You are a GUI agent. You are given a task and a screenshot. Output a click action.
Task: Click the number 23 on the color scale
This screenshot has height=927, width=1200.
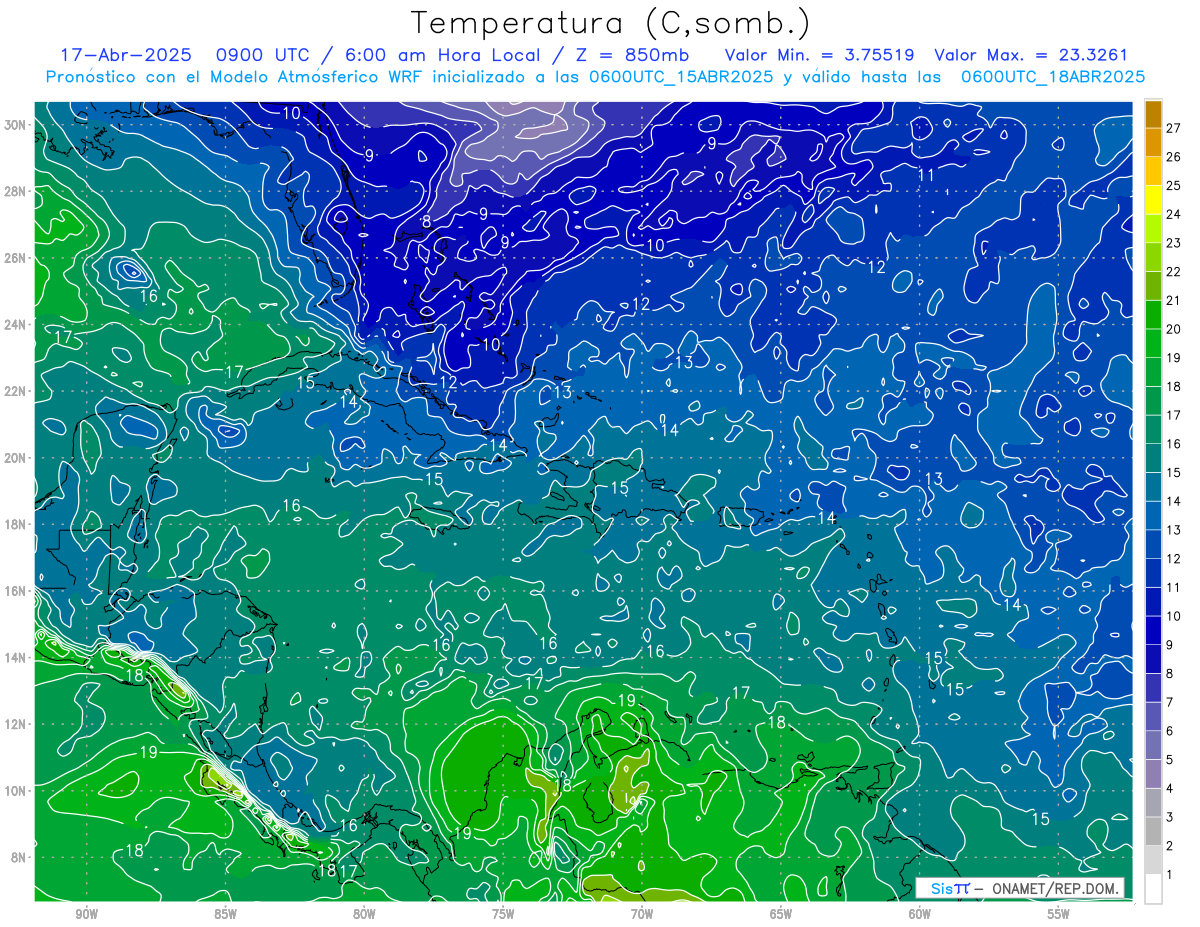1174,242
